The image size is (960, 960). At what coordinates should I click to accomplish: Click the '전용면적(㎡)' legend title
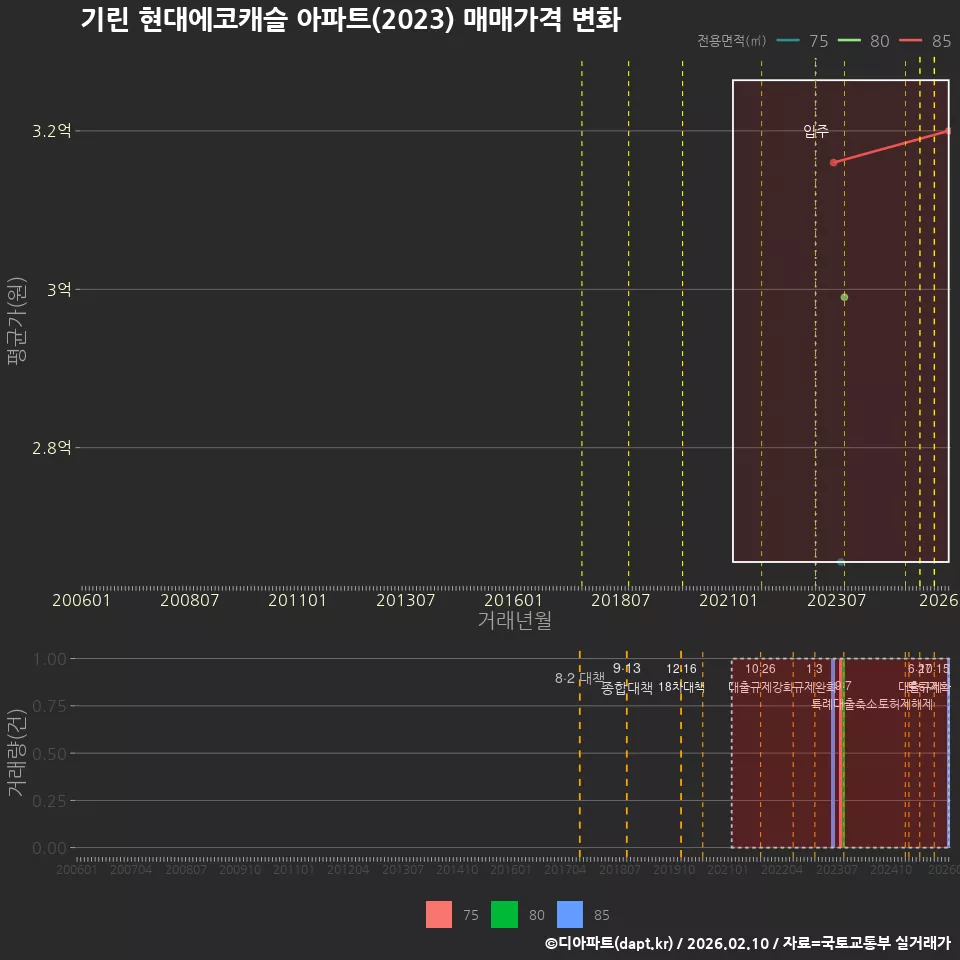click(x=732, y=40)
